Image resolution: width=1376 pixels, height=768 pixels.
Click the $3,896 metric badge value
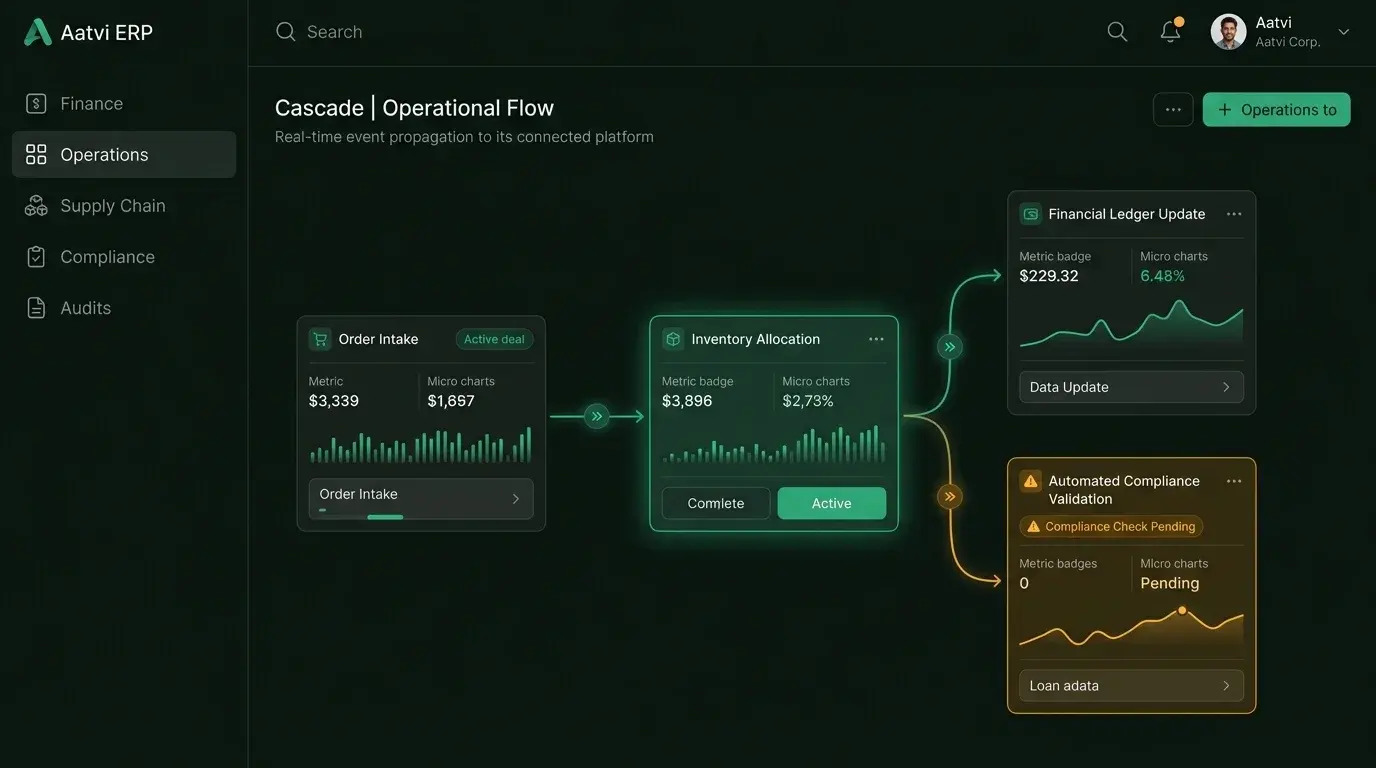687,401
